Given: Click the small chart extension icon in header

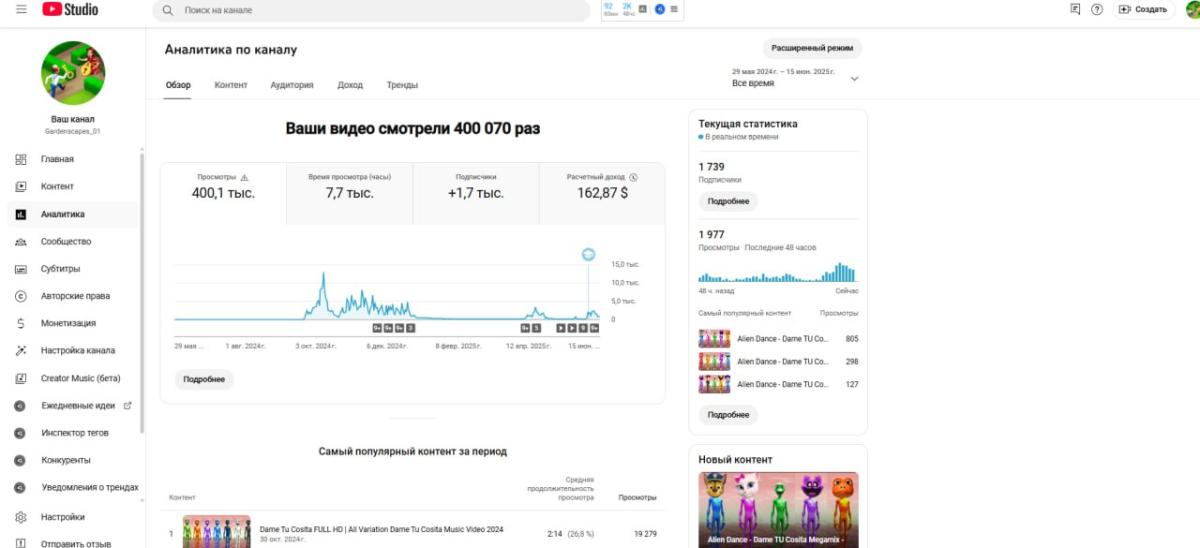Looking at the screenshot, I should [x=645, y=9].
